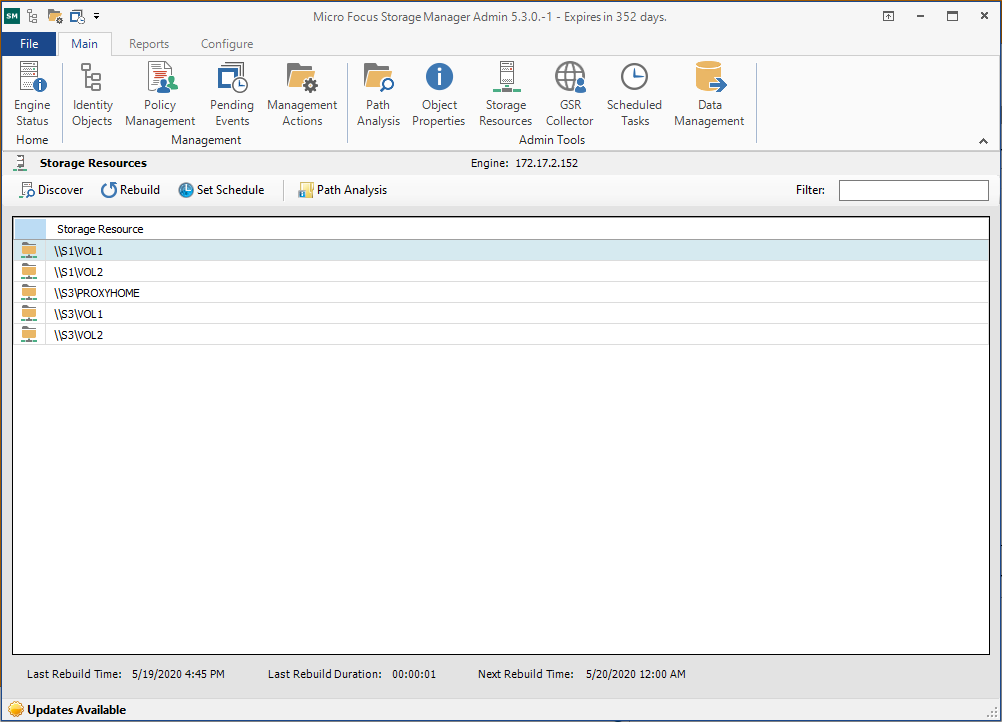Click the Filter input field
Viewport: 1002px width, 722px height.
(913, 190)
